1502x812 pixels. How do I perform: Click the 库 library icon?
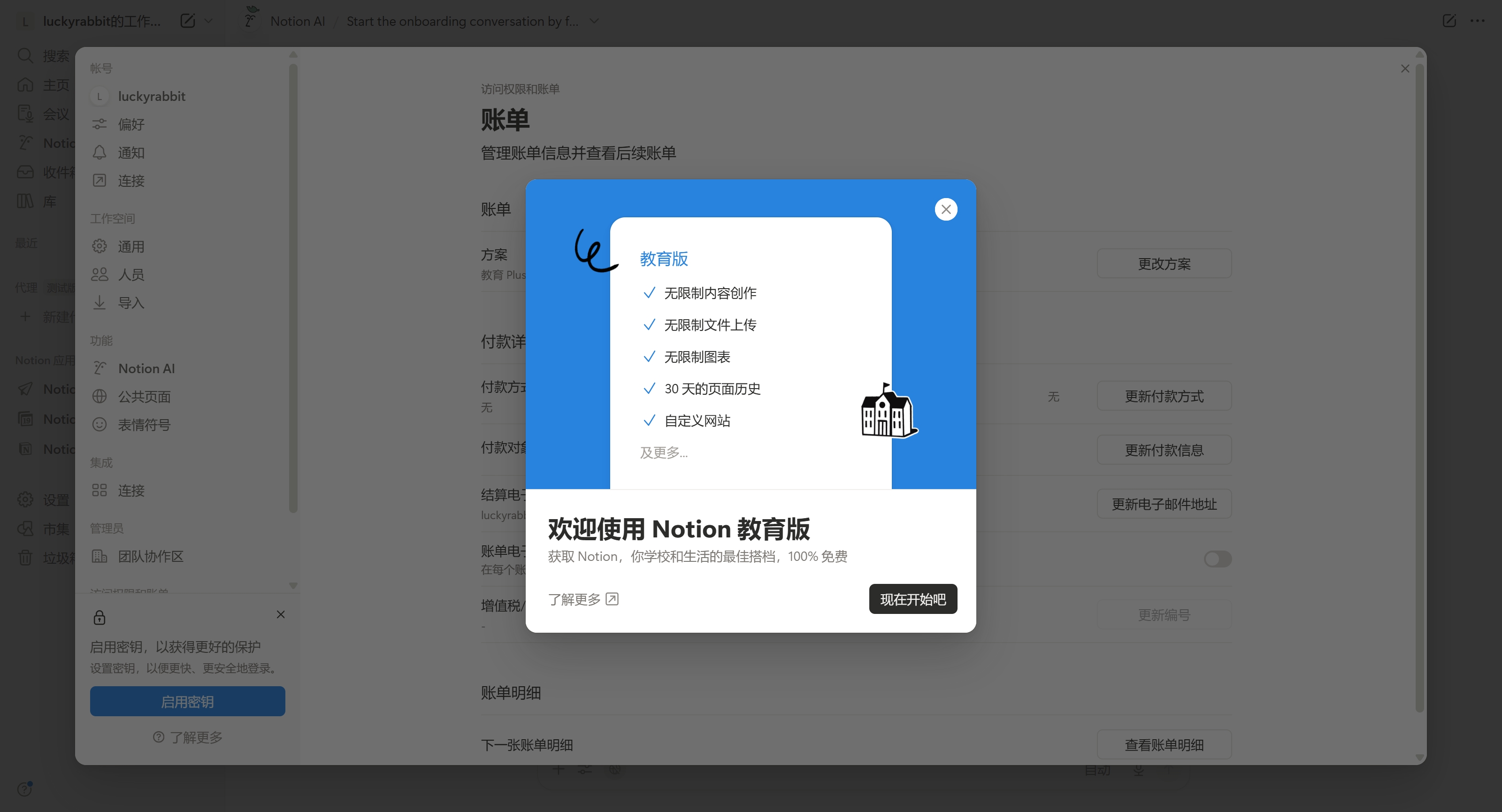pyautogui.click(x=25, y=201)
